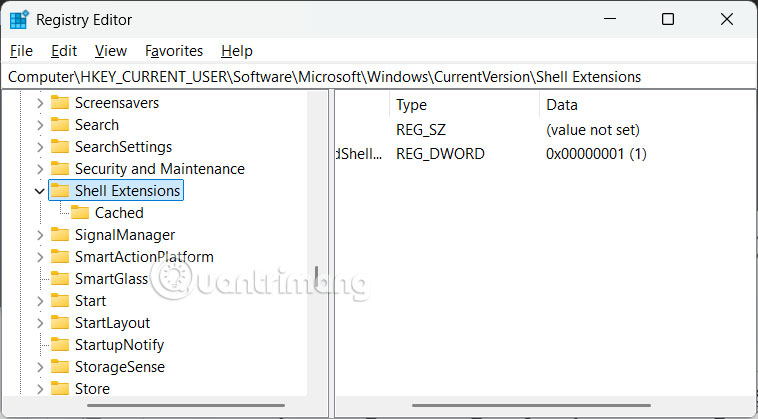
Task: Click the registry path address bar
Action: click(378, 77)
